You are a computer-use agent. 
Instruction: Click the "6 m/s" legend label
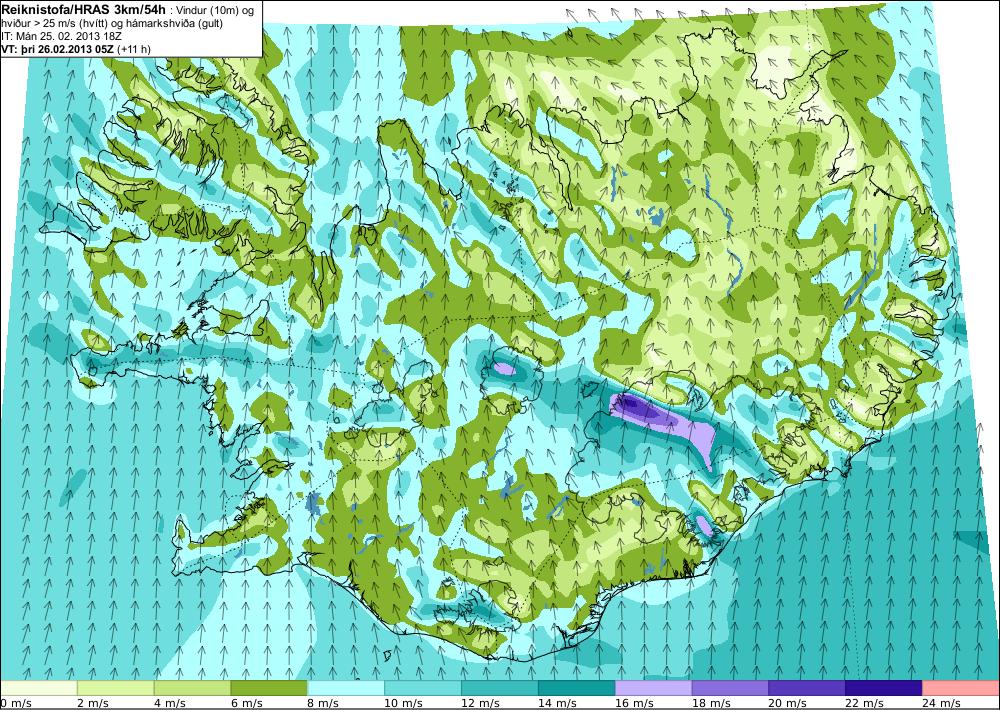[247, 703]
